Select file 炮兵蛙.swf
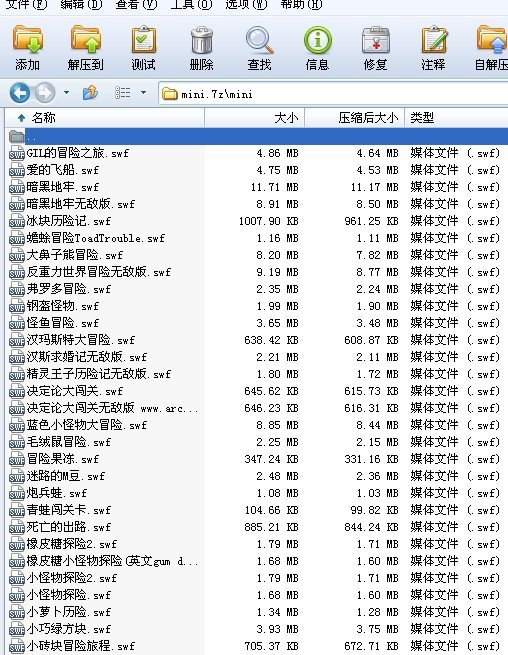 click(57, 493)
